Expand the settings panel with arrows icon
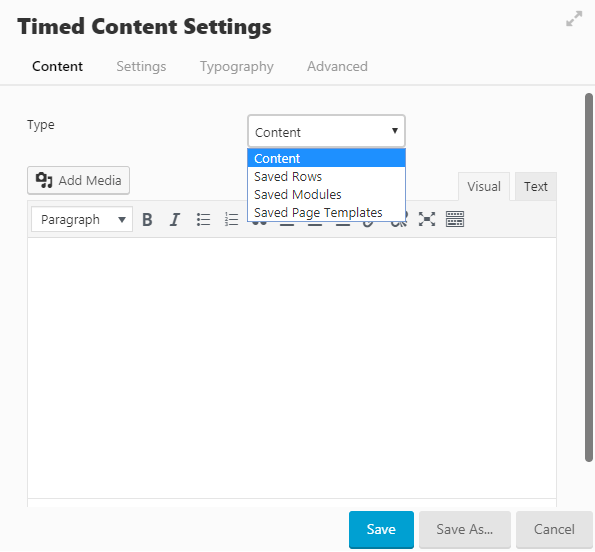595x552 pixels. [574, 19]
